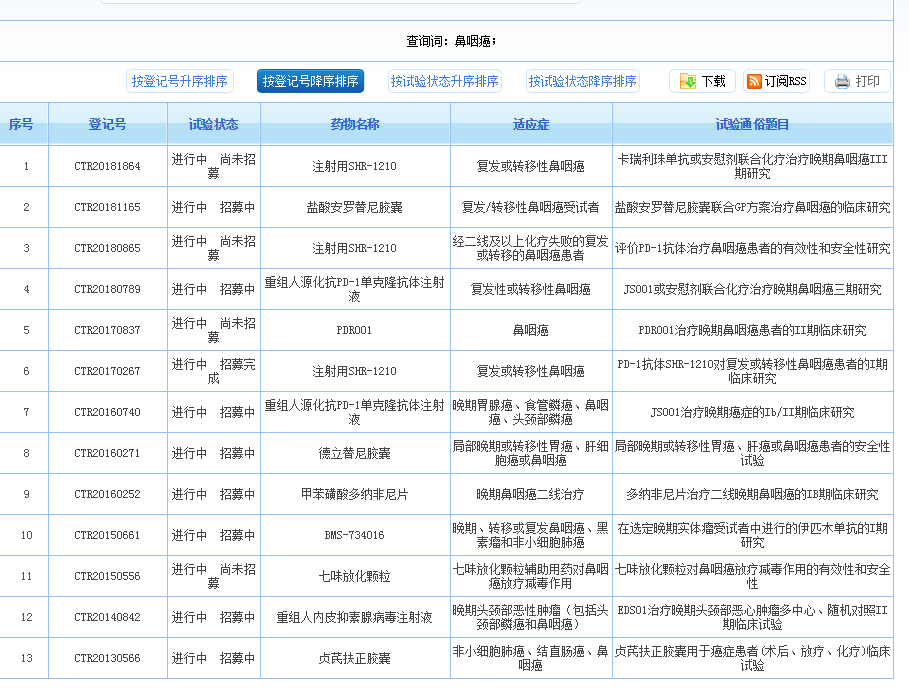Click the 药物名称 column header

tap(354, 125)
